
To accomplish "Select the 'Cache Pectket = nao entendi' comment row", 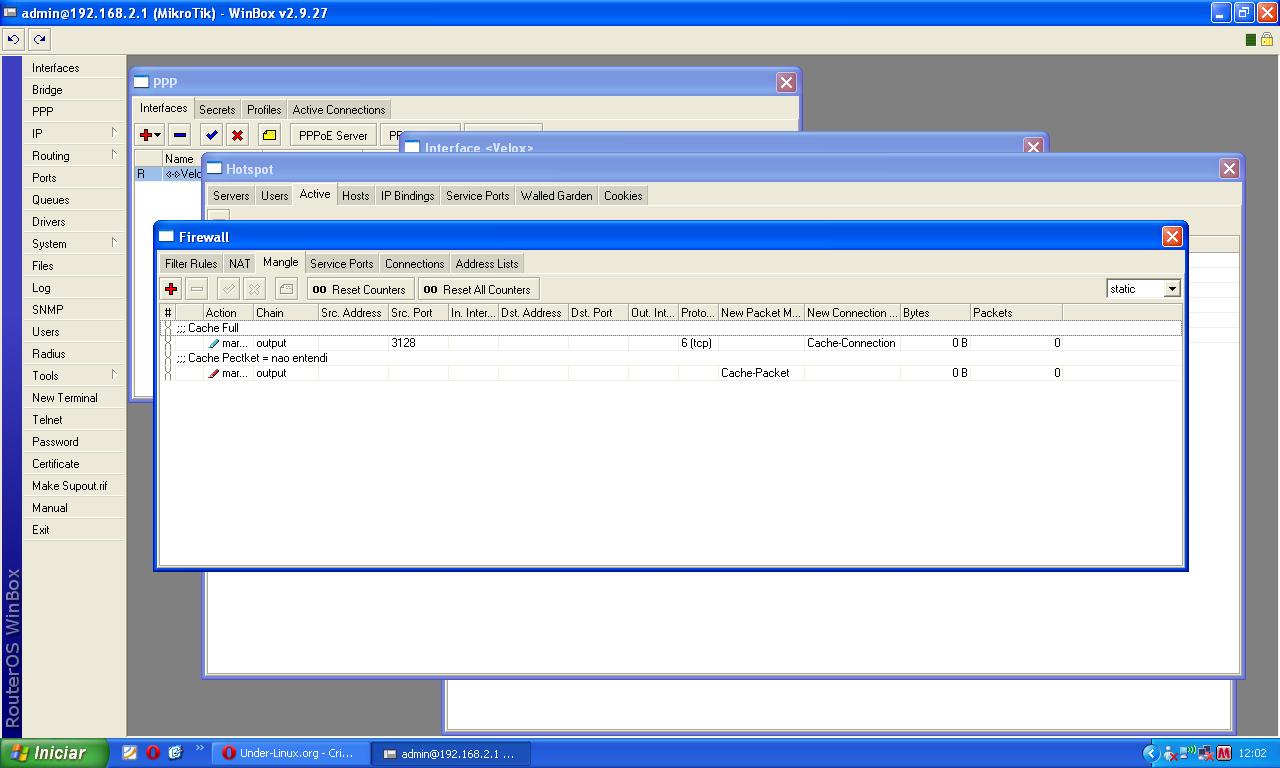I will 671,358.
